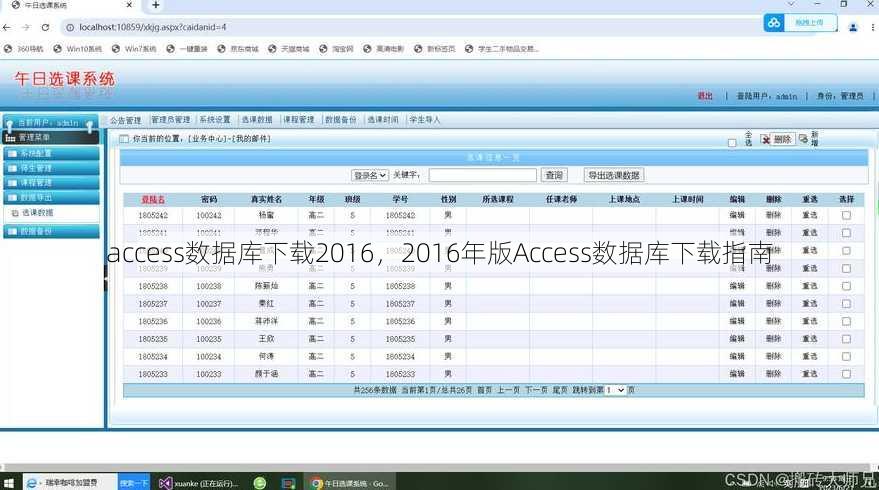
Task: Click the horizontal scrollbar at page bottom
Action: [x=437, y=467]
